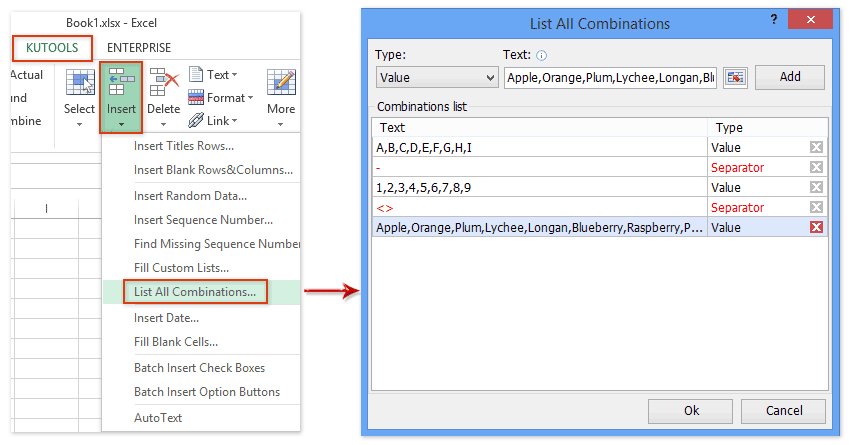The image size is (850, 445).
Task: Click the range selector icon beside Text field
Action: coord(736,78)
